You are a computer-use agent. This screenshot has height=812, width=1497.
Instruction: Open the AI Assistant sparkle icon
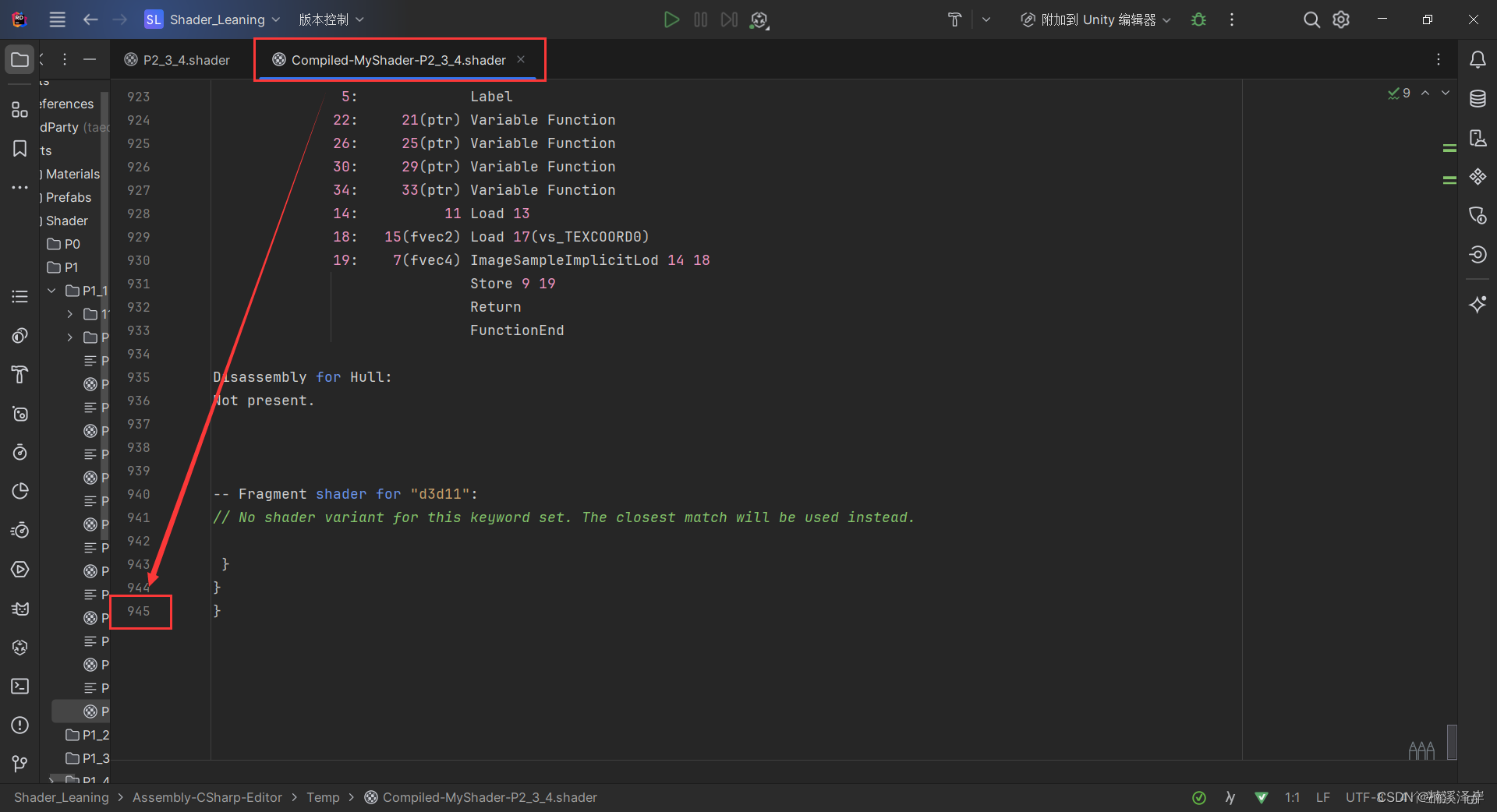pyautogui.click(x=1478, y=304)
